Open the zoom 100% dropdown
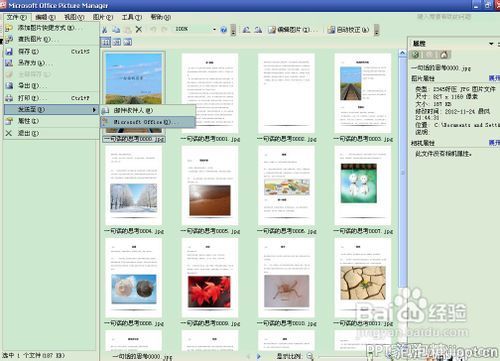This screenshot has width=500, height=361. coord(214,30)
